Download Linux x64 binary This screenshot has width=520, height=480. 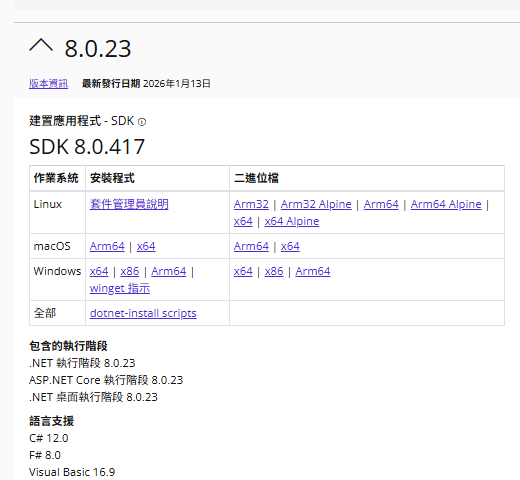pos(243,221)
